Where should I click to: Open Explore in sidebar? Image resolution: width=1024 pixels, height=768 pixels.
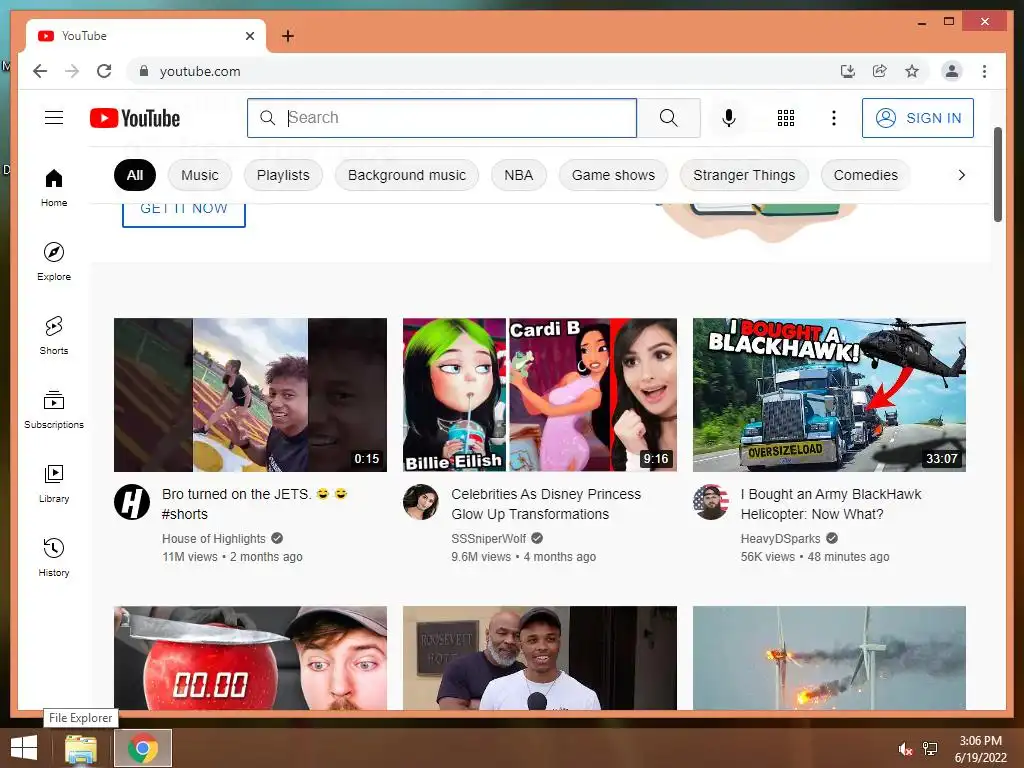tap(54, 261)
